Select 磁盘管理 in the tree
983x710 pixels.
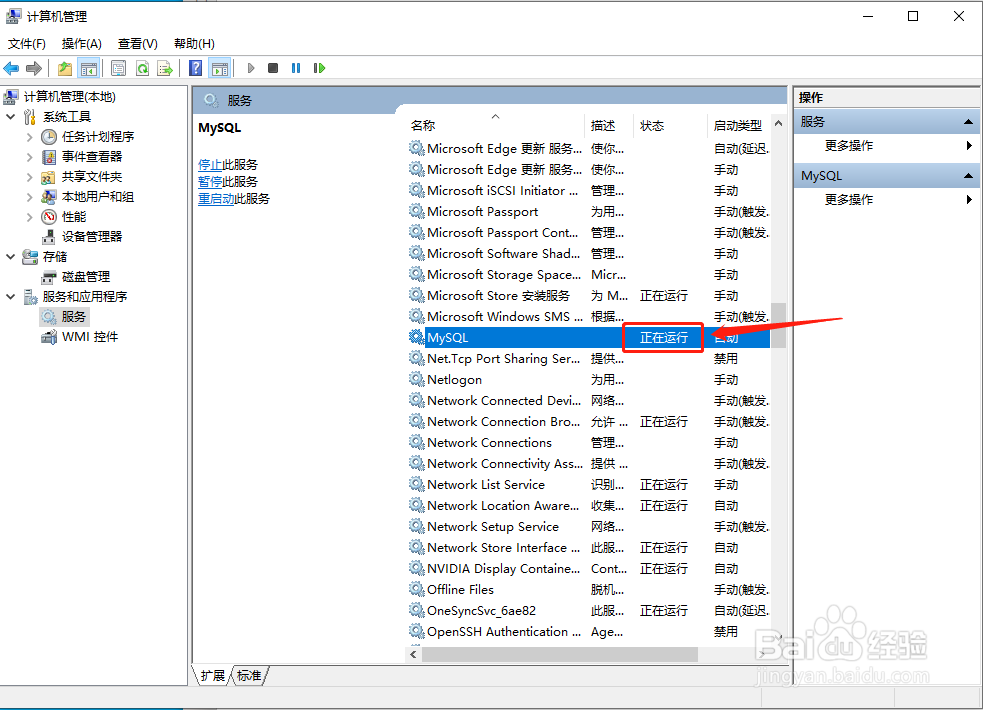click(x=86, y=276)
